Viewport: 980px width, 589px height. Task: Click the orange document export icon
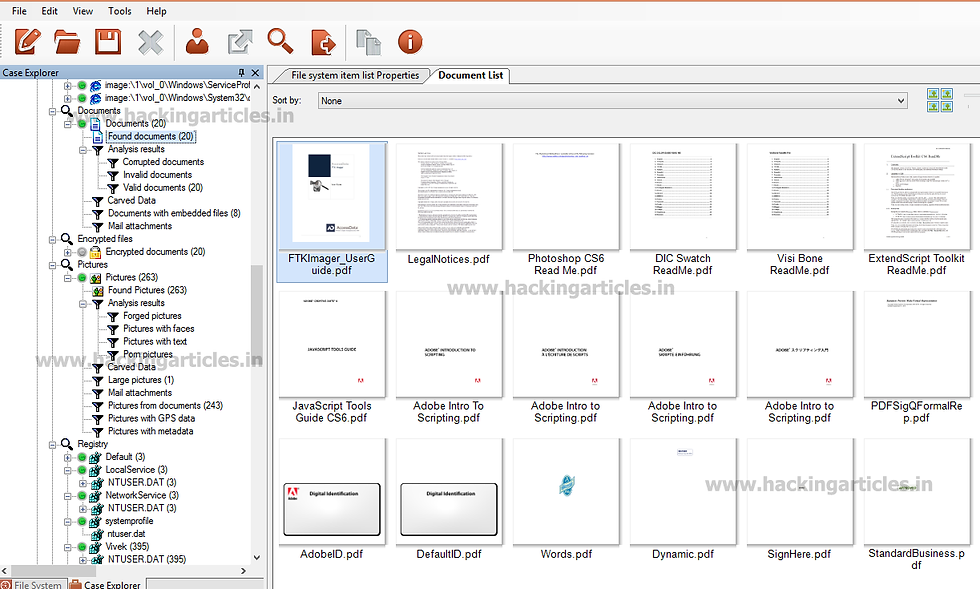pos(323,43)
